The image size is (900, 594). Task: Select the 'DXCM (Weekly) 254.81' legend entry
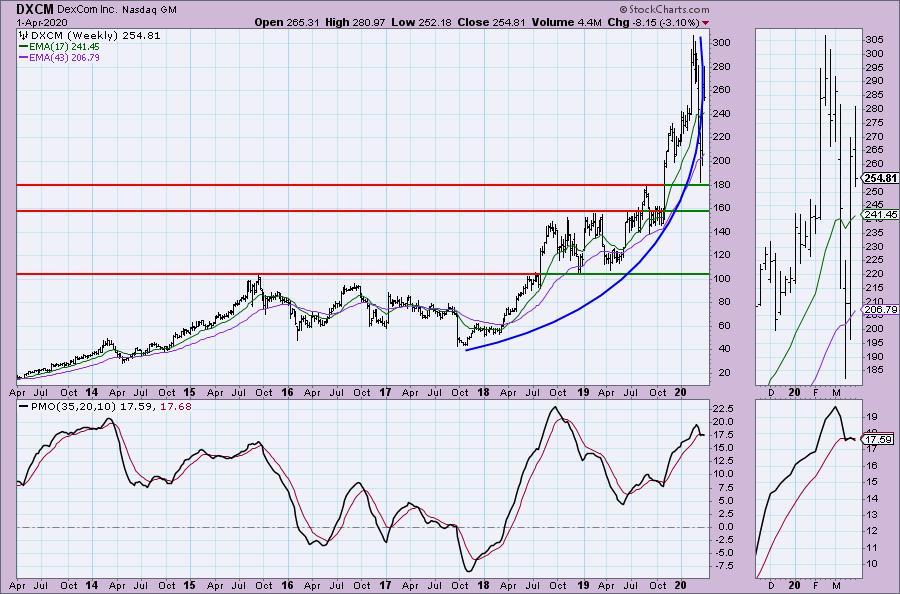[90, 36]
